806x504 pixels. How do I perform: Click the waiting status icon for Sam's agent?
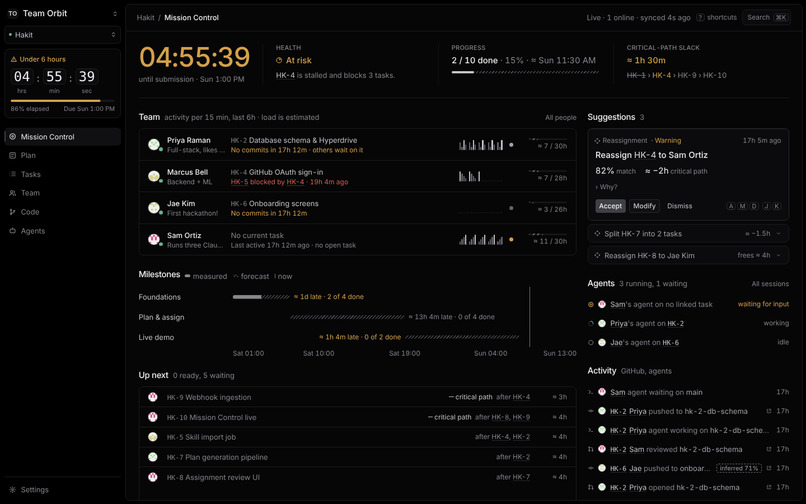point(591,304)
